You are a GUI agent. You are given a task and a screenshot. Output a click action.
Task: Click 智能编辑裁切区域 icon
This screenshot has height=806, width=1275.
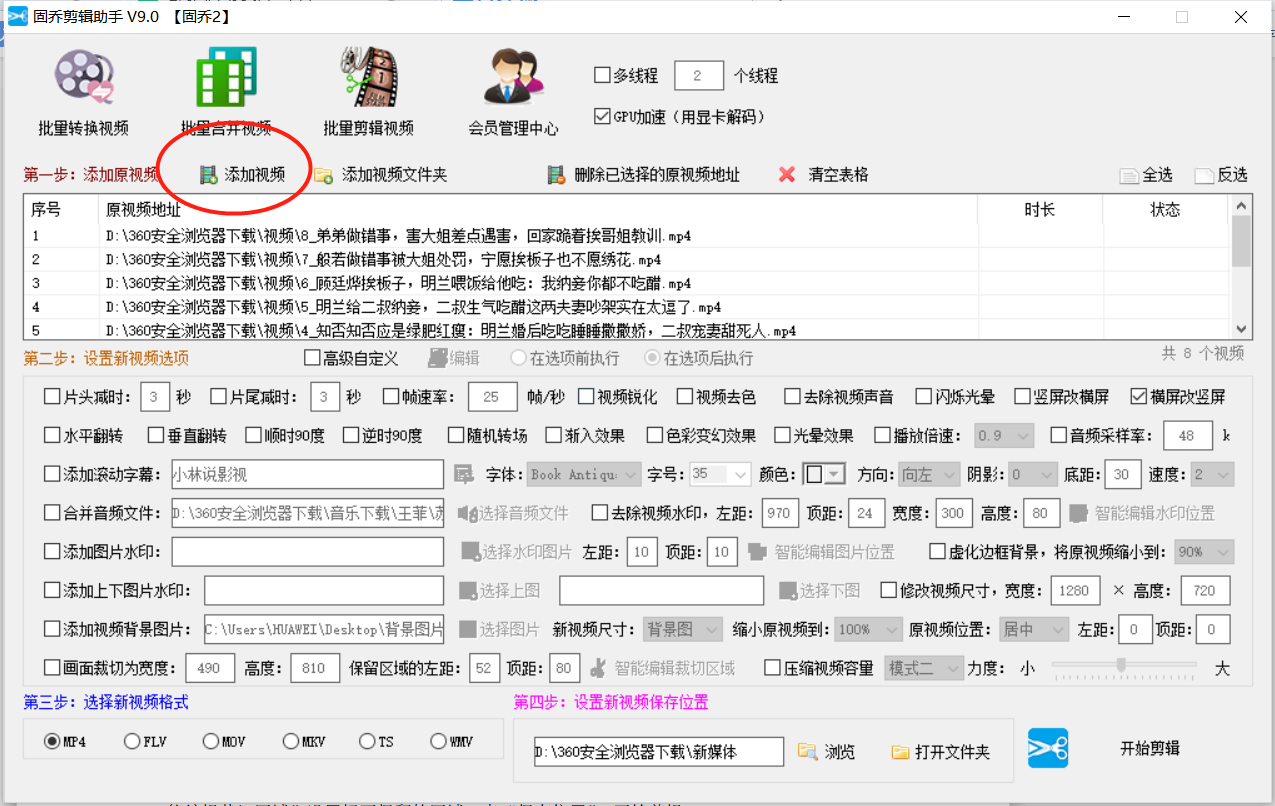(597, 668)
